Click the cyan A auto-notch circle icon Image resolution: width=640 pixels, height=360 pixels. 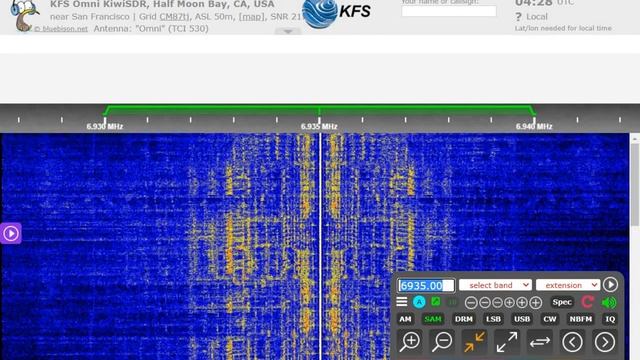[419, 302]
